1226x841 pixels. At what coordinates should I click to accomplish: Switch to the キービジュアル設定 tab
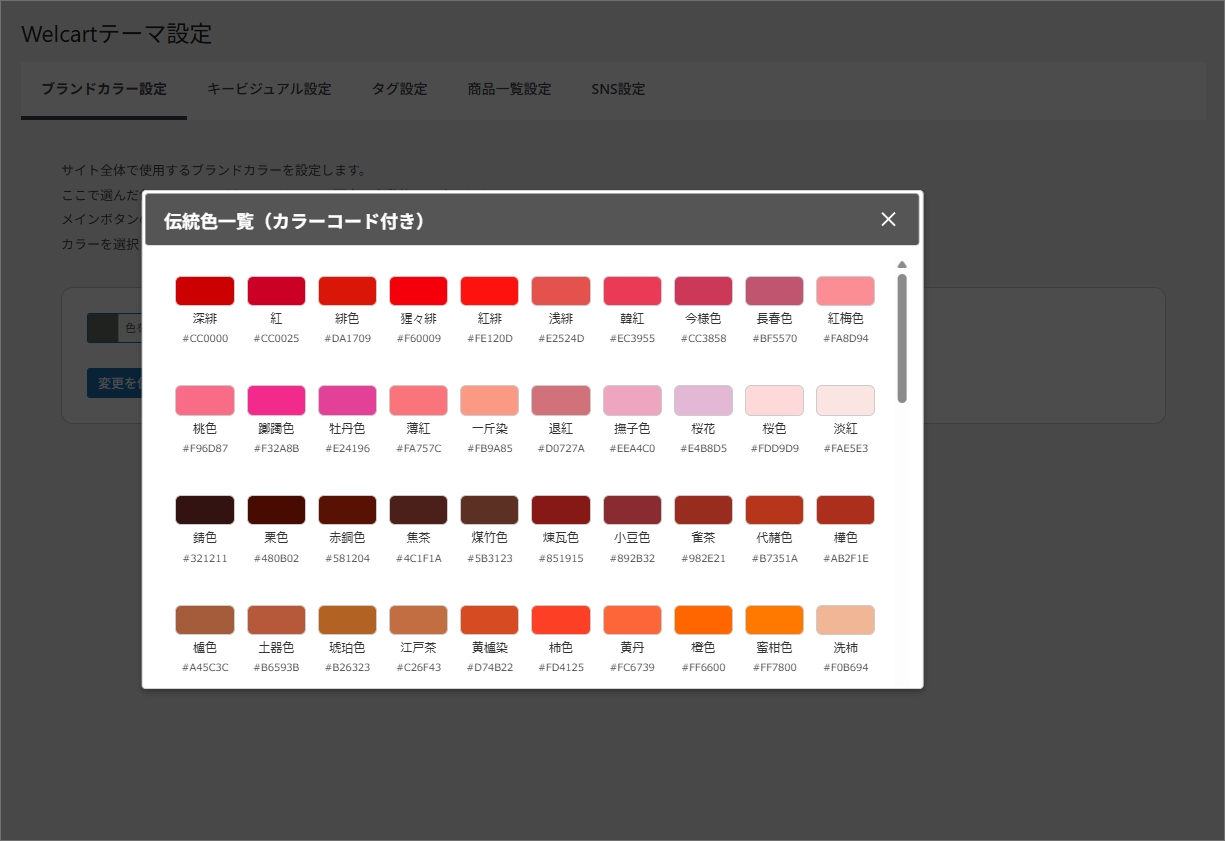[268, 88]
